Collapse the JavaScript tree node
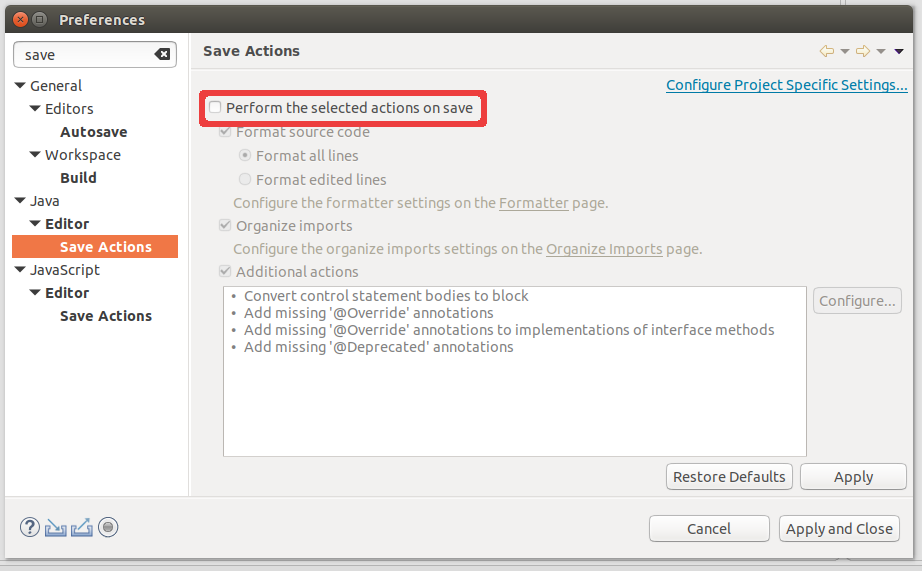 [x=20, y=270]
